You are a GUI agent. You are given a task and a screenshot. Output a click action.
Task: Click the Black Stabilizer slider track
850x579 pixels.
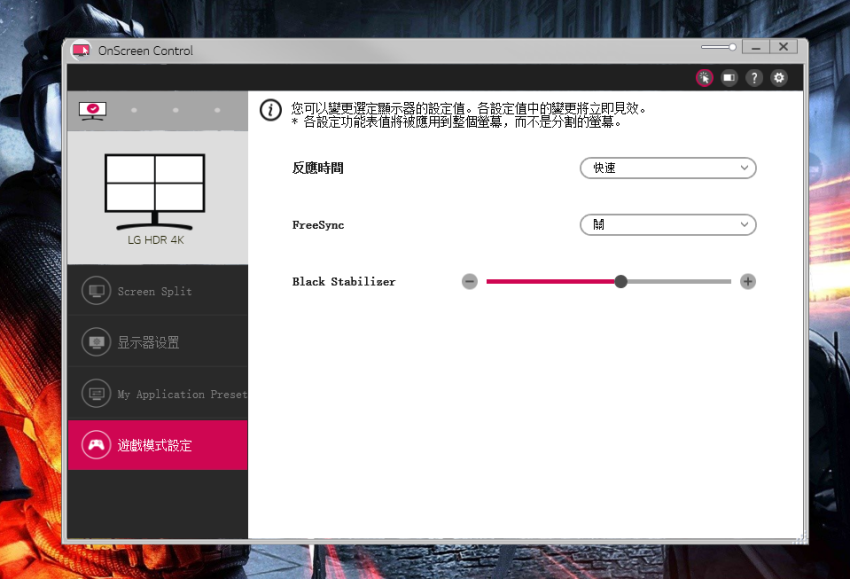coord(608,281)
